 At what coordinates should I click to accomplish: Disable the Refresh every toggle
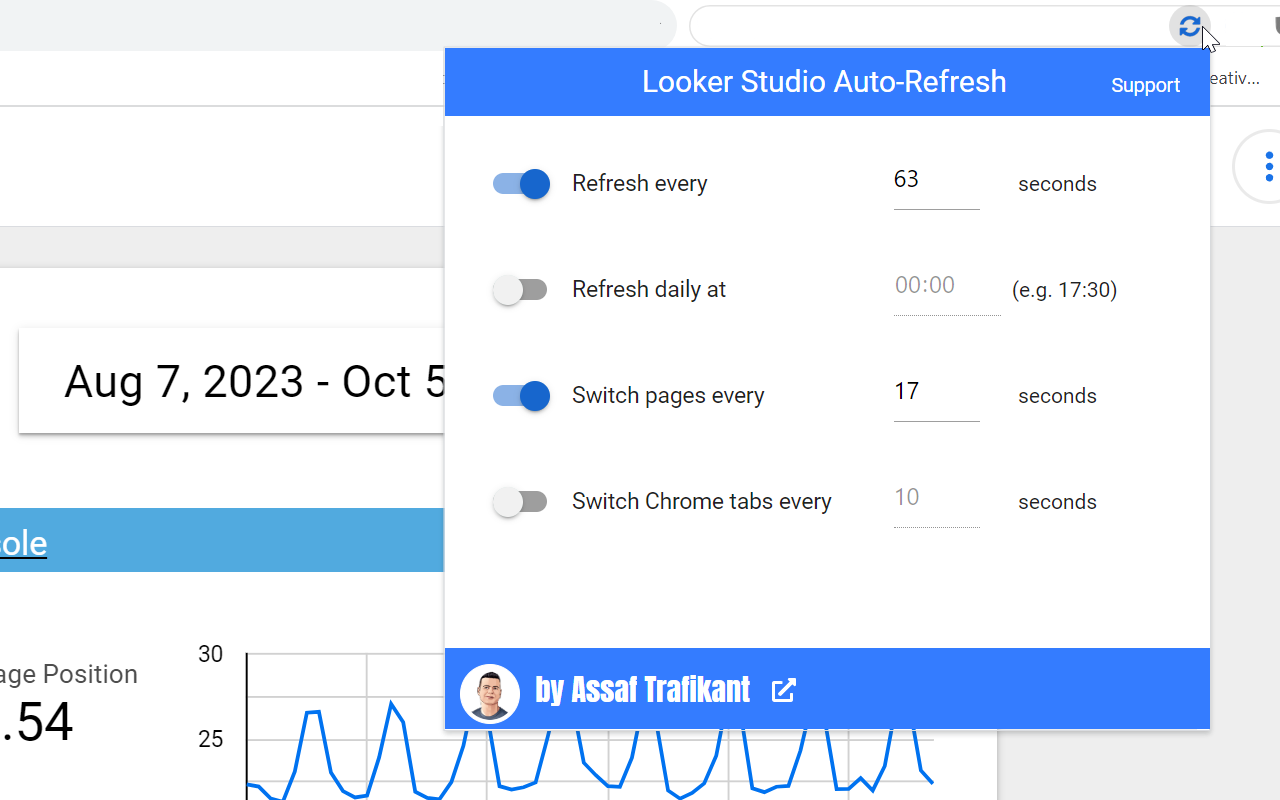(x=521, y=184)
